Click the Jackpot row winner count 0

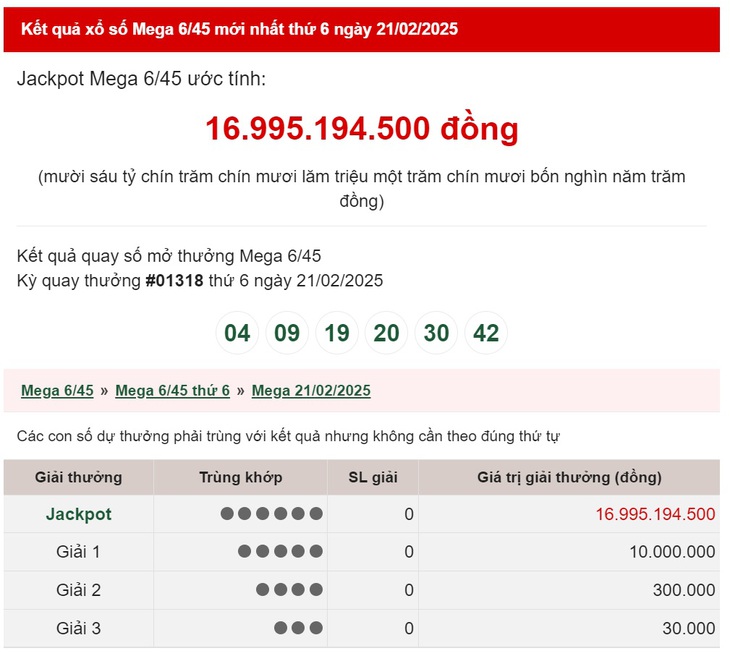409,514
